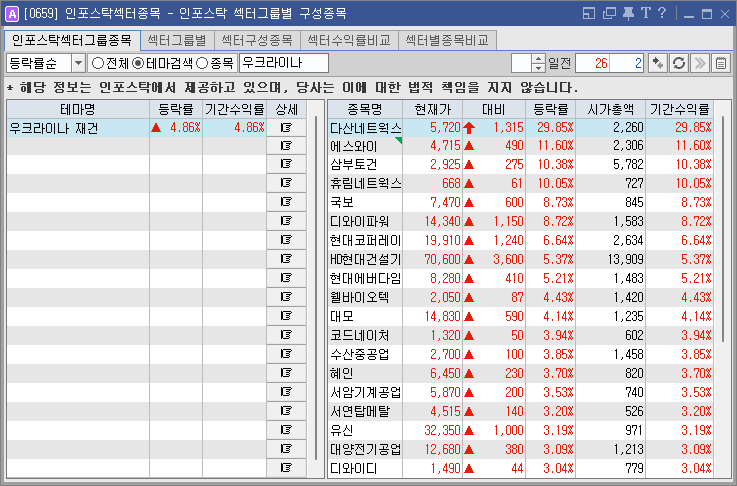737x486 pixels.
Task: Sort by 시가총액 column header
Action: tap(610, 110)
